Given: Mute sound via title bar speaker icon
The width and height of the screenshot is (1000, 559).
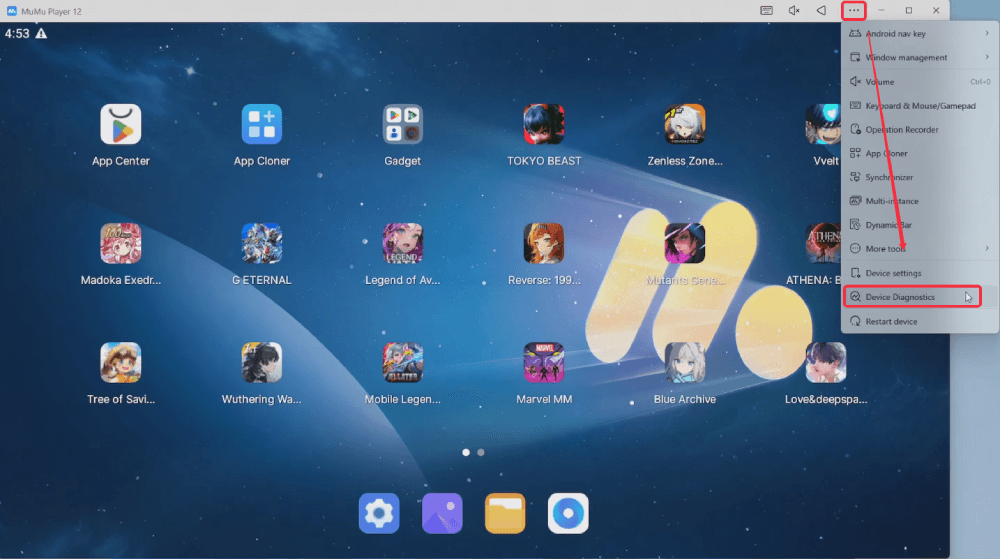Looking at the screenshot, I should (x=794, y=10).
